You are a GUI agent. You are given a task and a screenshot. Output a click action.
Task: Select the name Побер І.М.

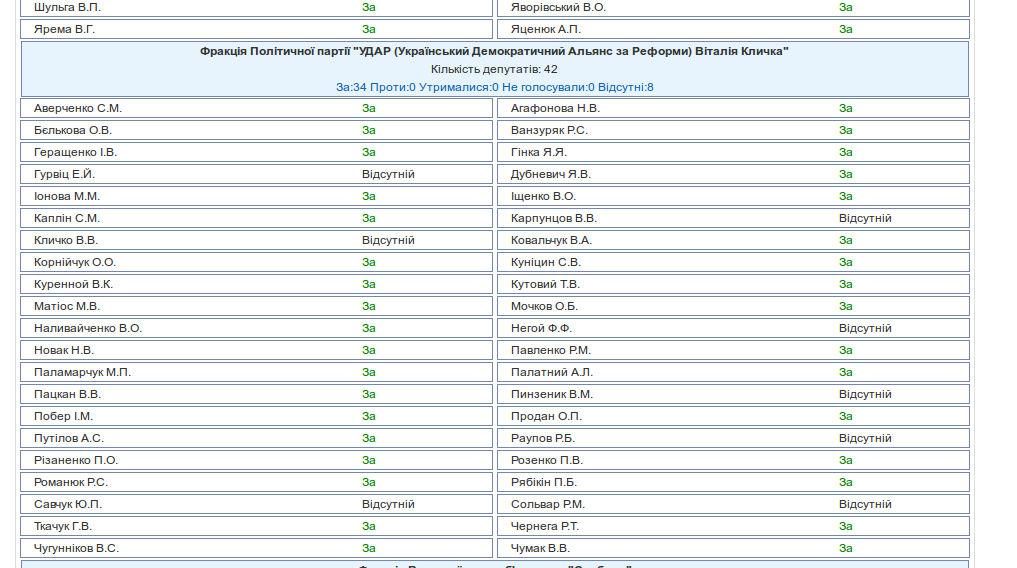(x=63, y=417)
